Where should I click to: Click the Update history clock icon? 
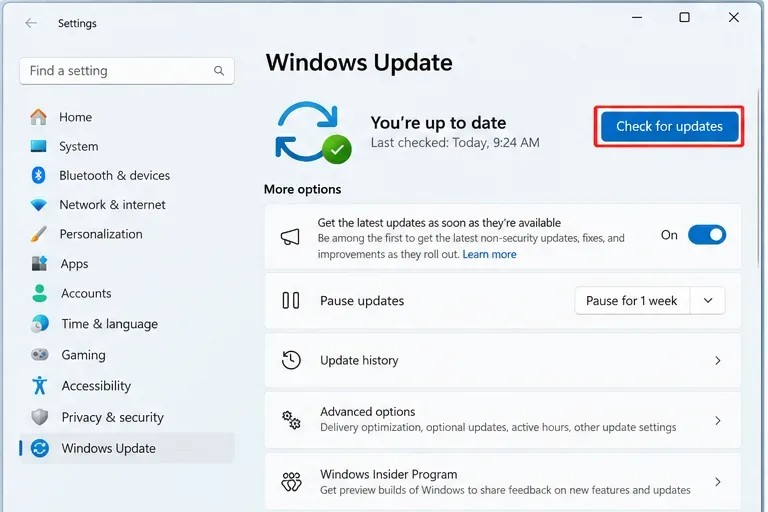291,360
